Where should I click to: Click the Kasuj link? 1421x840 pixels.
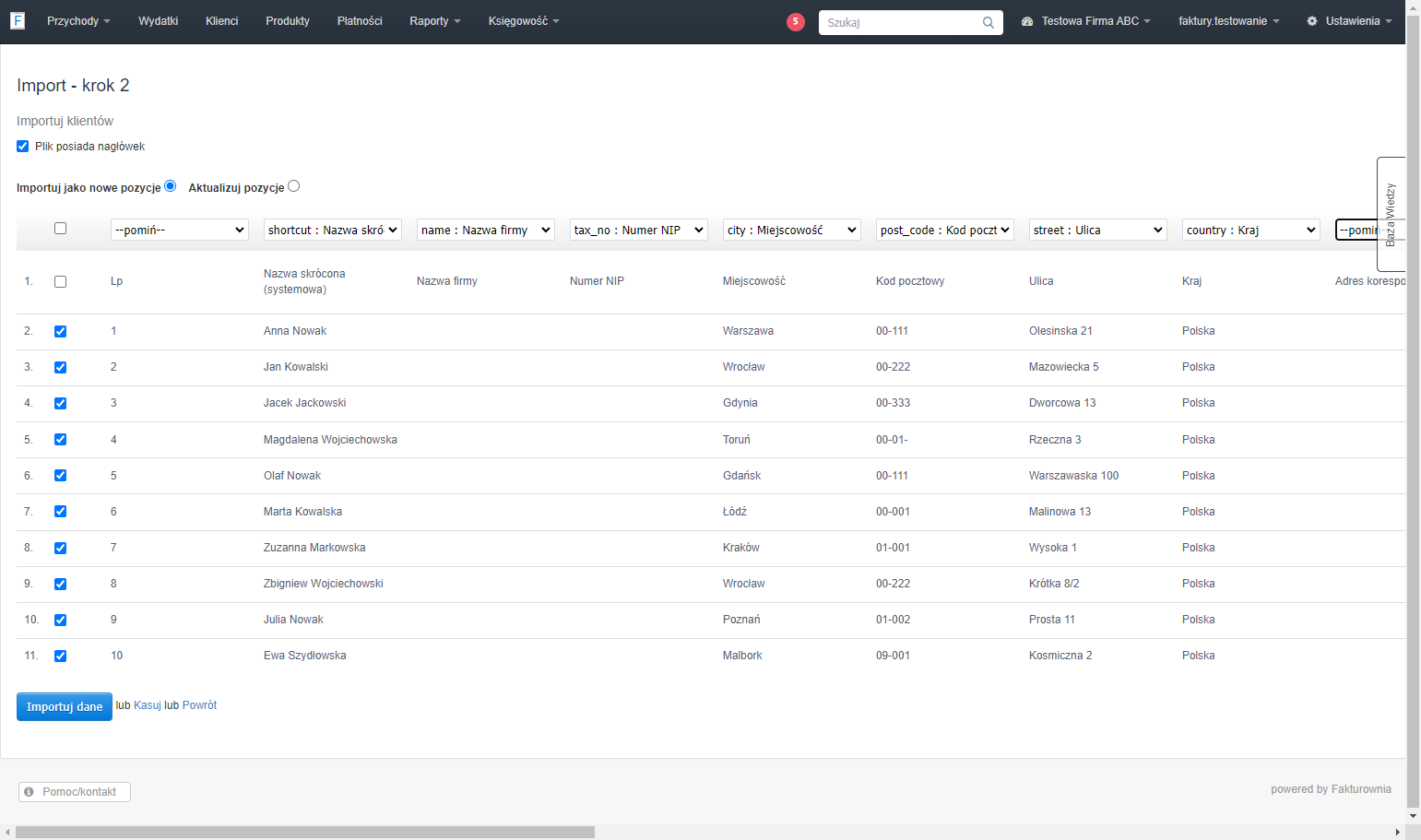pyautogui.click(x=148, y=705)
